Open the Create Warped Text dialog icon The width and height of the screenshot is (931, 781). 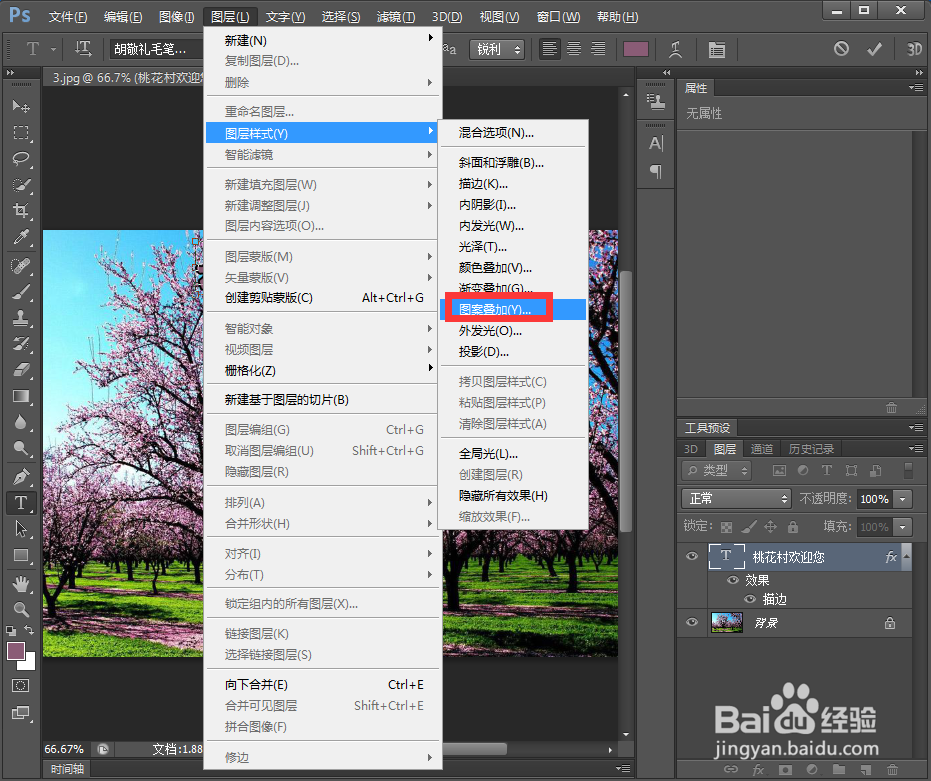675,48
